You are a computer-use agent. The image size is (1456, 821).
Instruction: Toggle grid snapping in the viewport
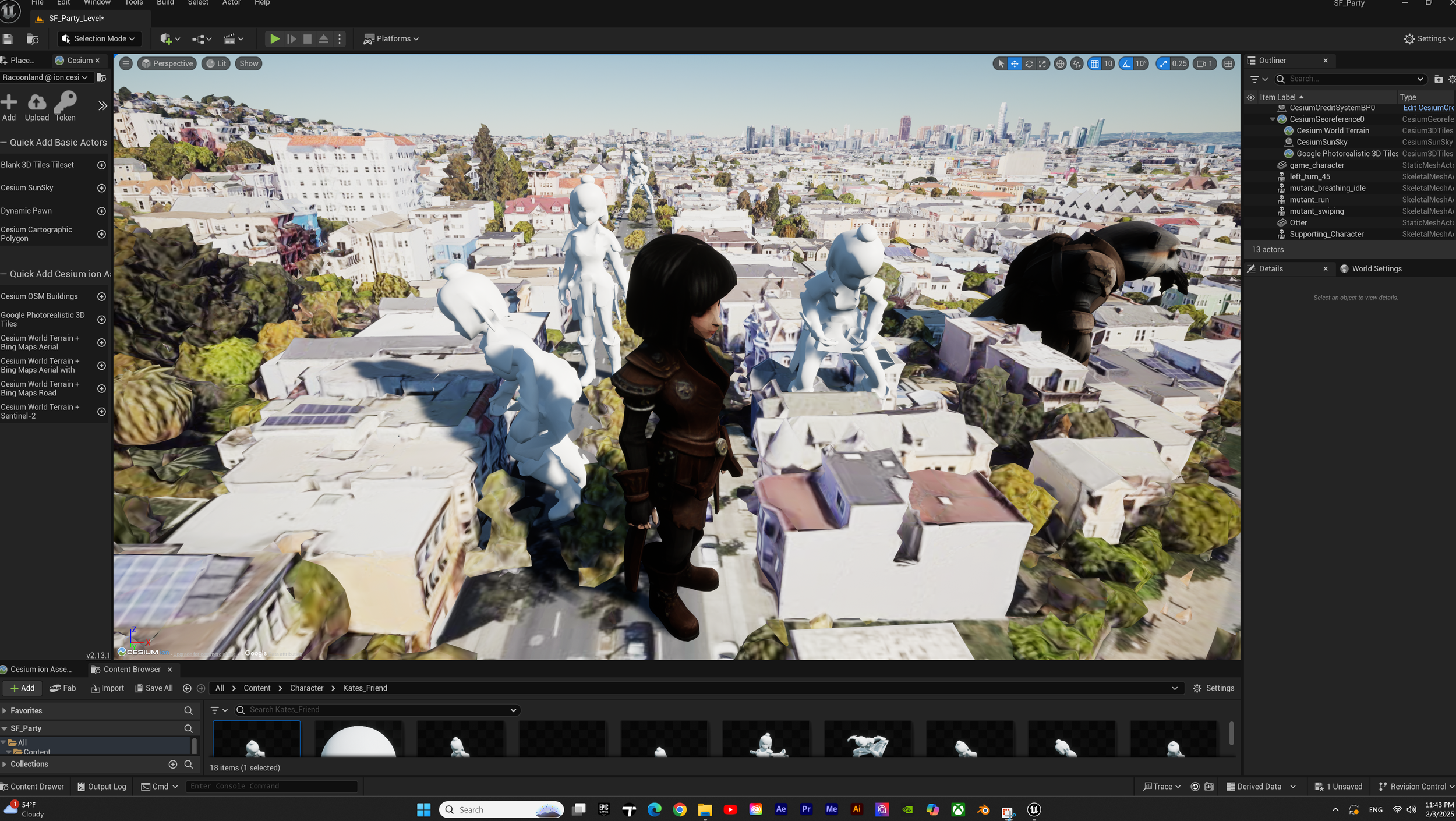coord(1095,64)
